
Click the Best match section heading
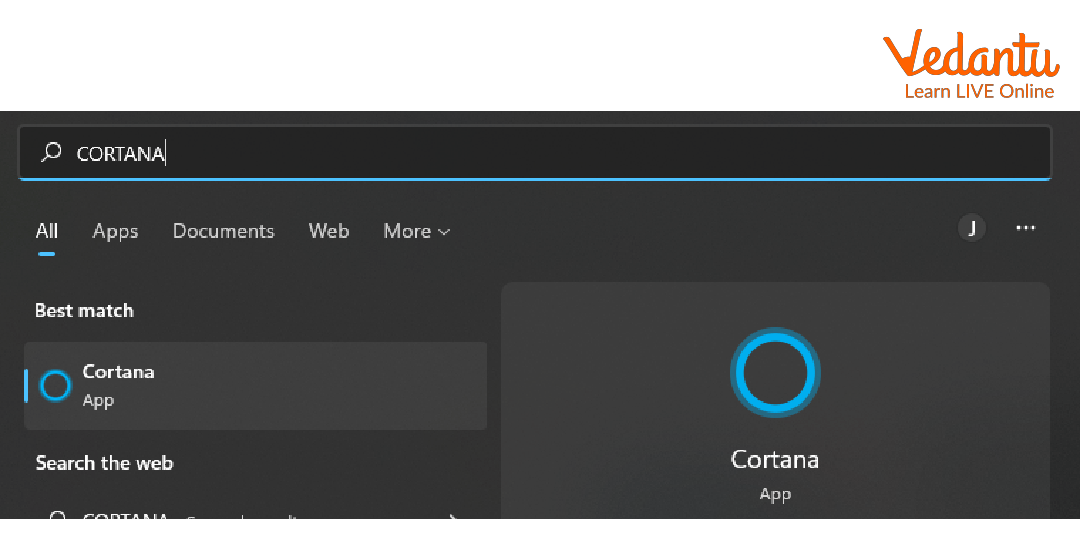84,311
